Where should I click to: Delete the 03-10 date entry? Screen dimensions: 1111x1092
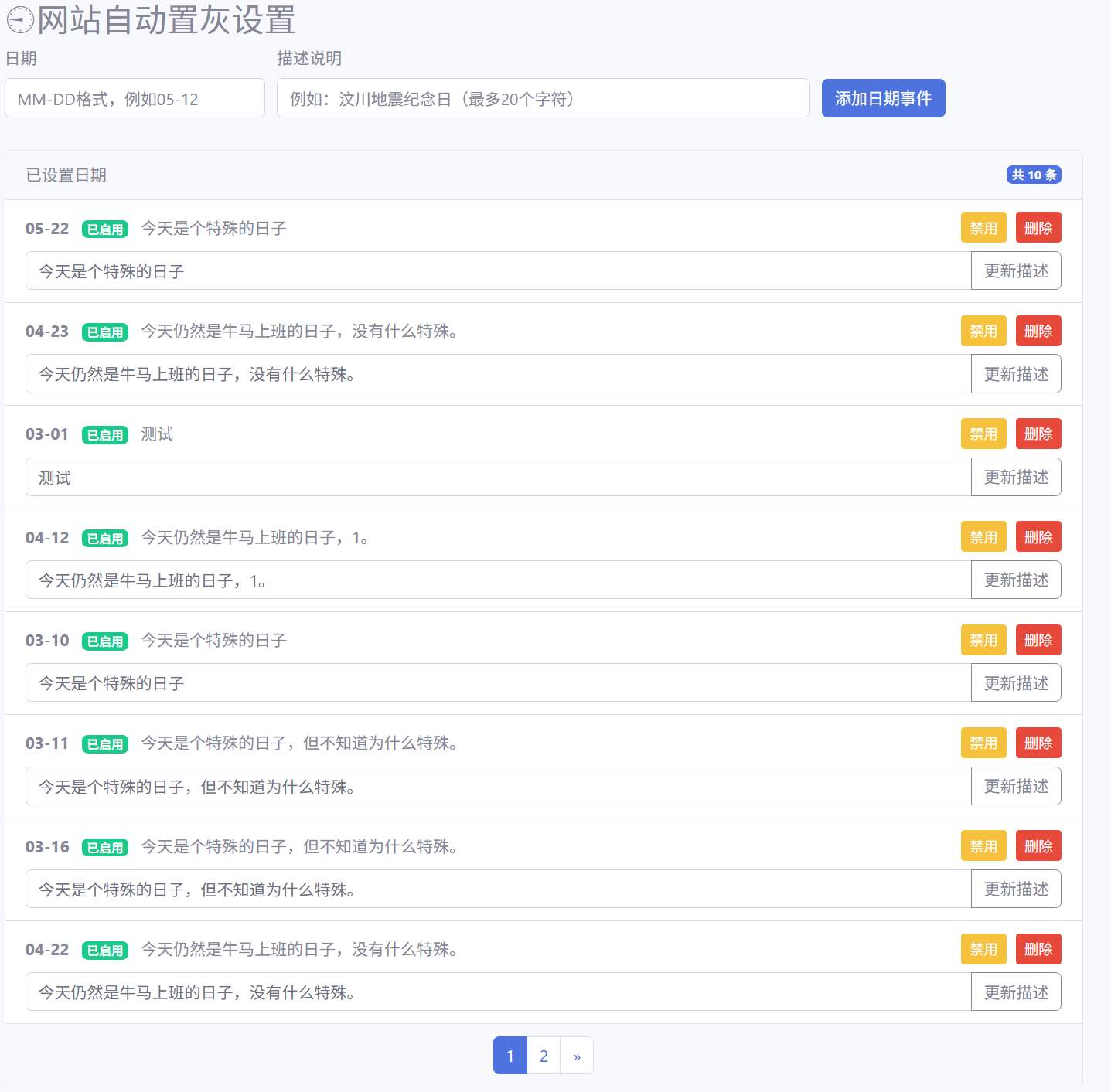pyautogui.click(x=1038, y=640)
